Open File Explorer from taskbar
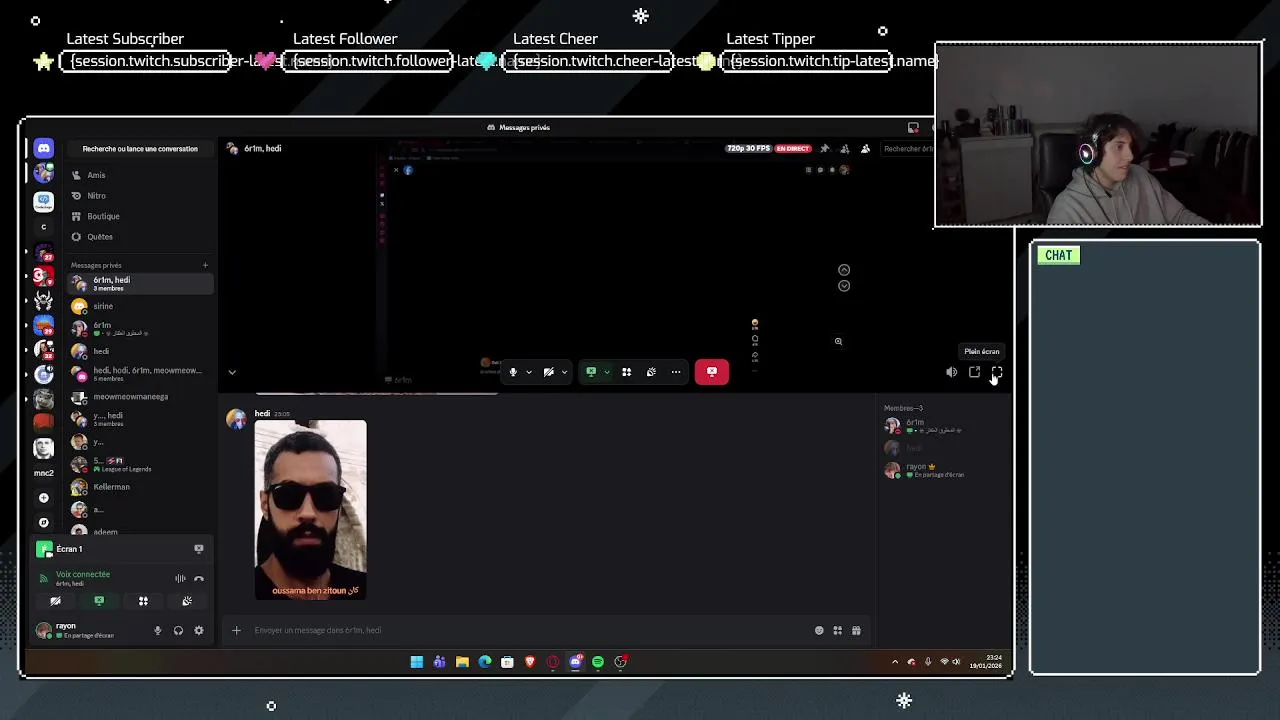 pyautogui.click(x=462, y=662)
